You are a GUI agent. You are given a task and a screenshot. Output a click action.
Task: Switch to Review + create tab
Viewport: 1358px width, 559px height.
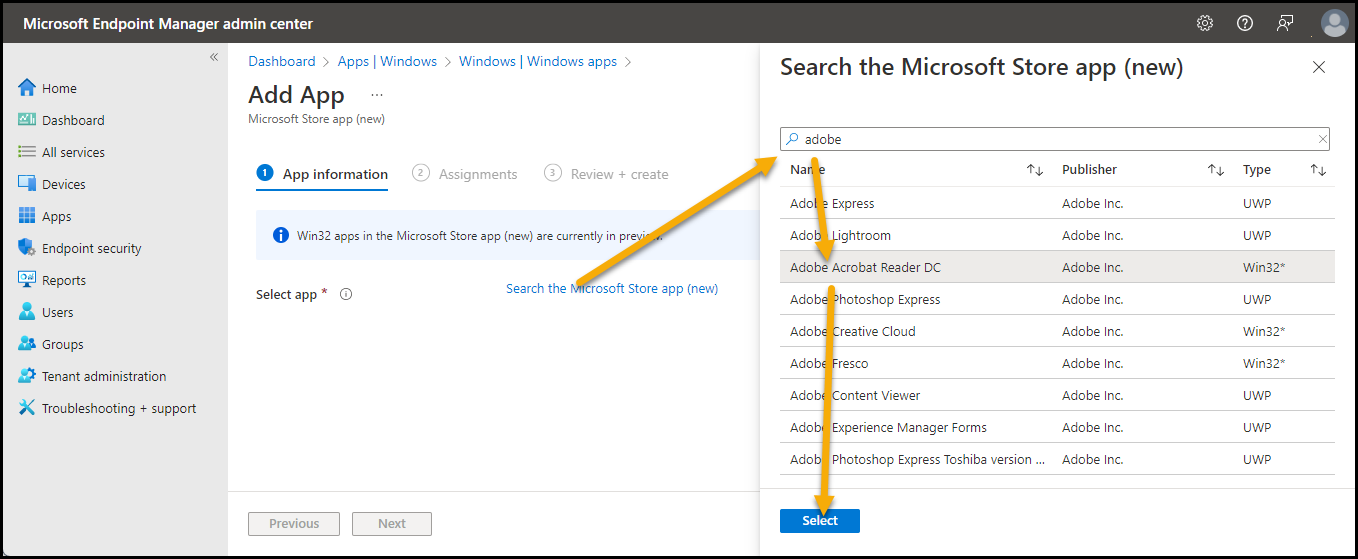click(x=606, y=174)
